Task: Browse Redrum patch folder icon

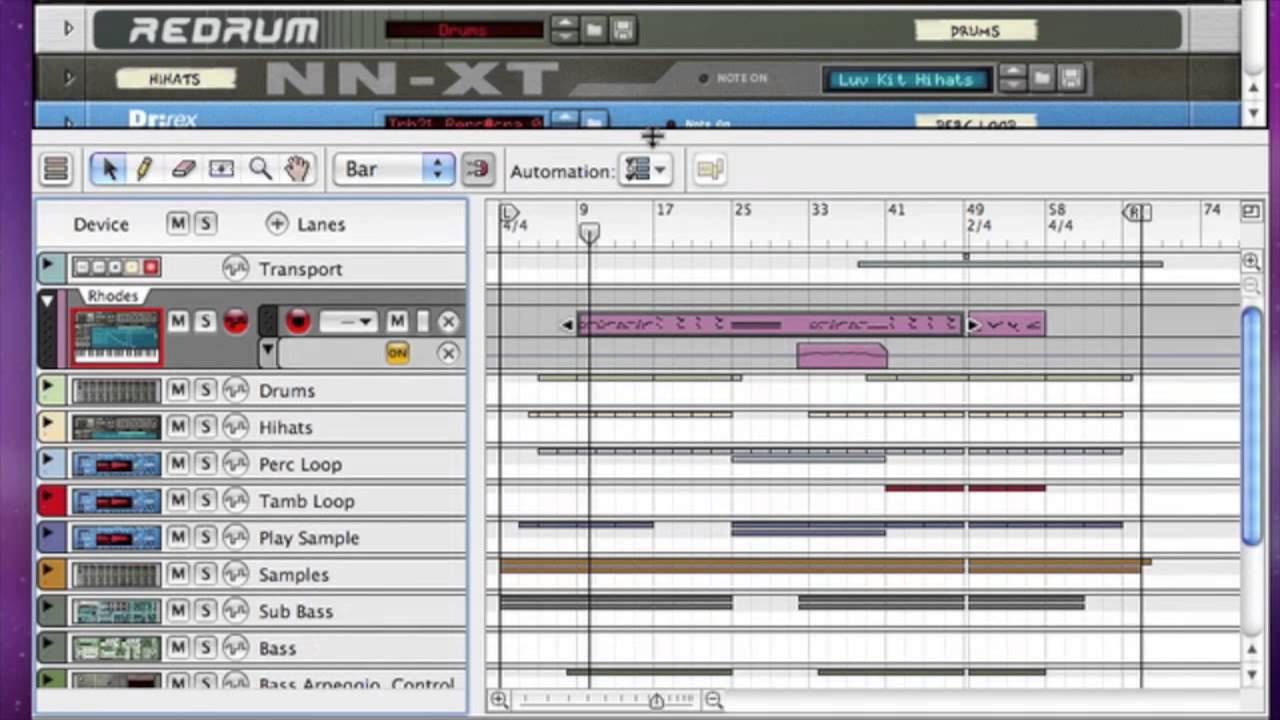Action: (x=594, y=30)
